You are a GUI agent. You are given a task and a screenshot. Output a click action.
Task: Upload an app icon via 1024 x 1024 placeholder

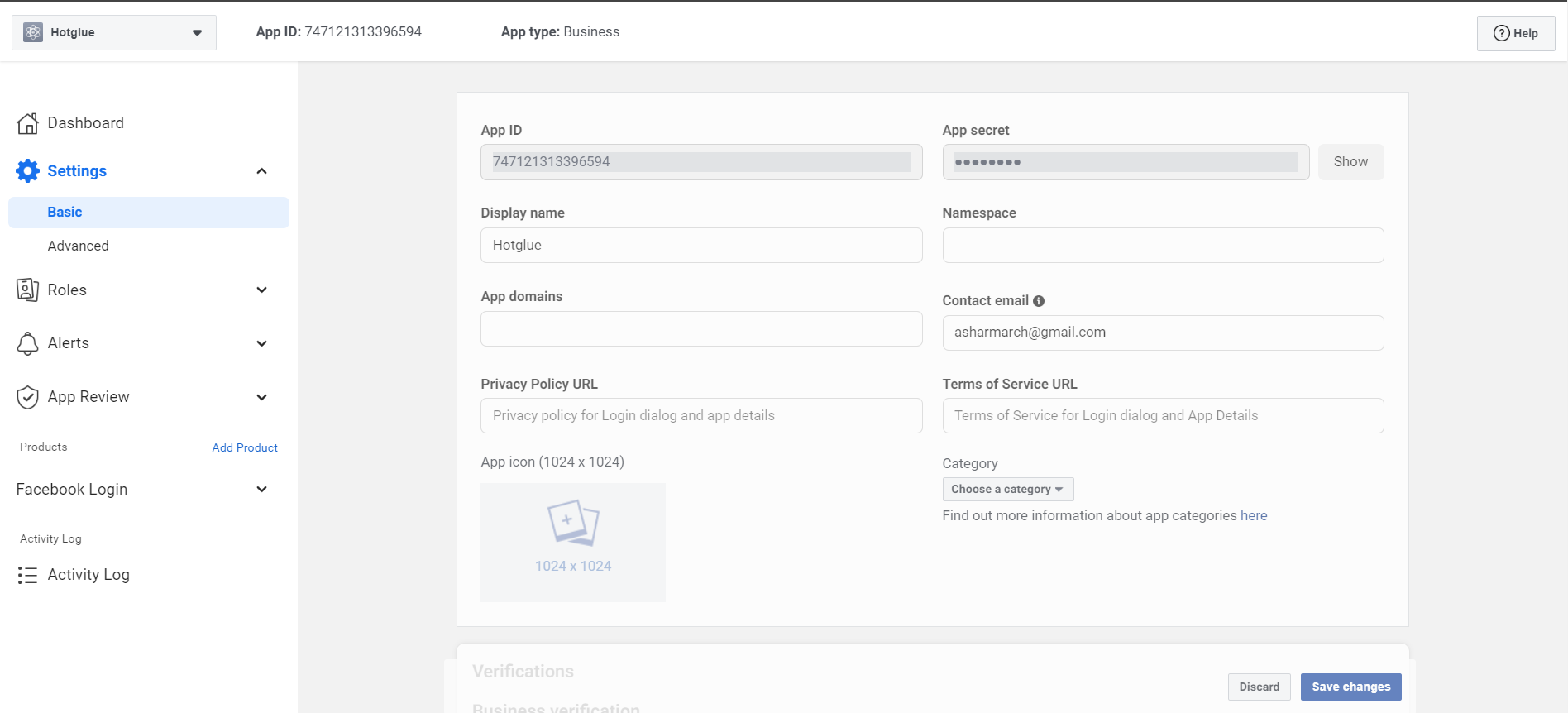(x=573, y=542)
